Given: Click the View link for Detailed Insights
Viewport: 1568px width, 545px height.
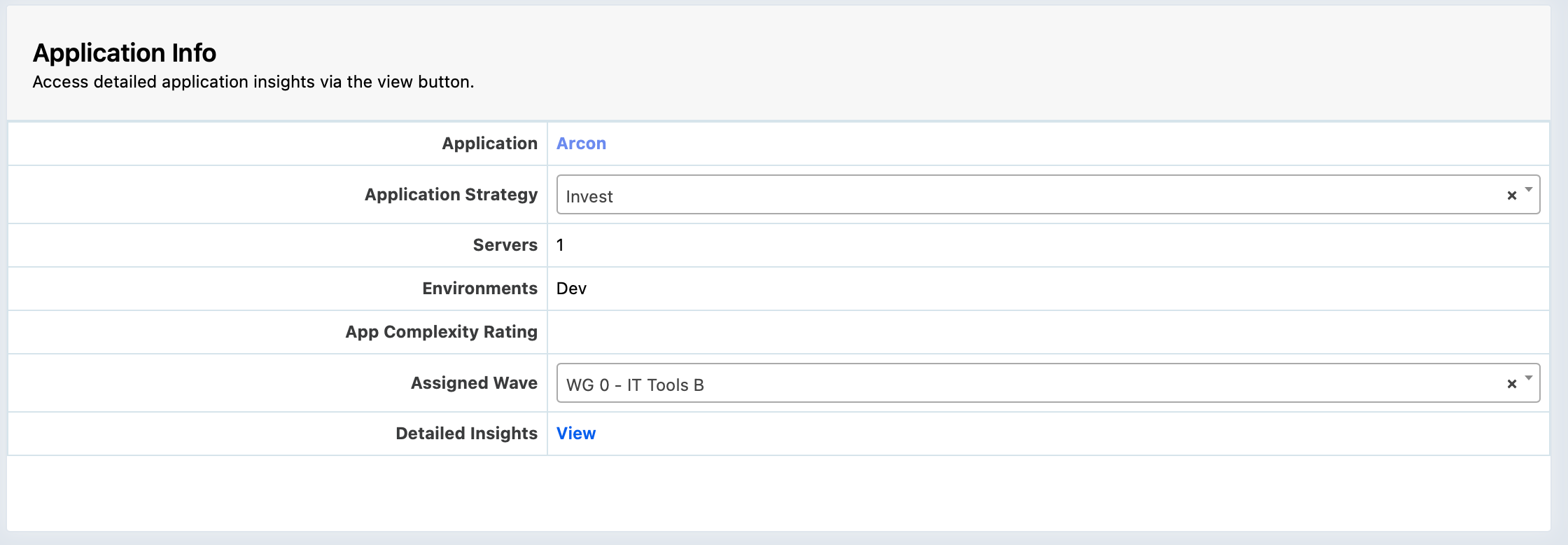Looking at the screenshot, I should tap(576, 434).
